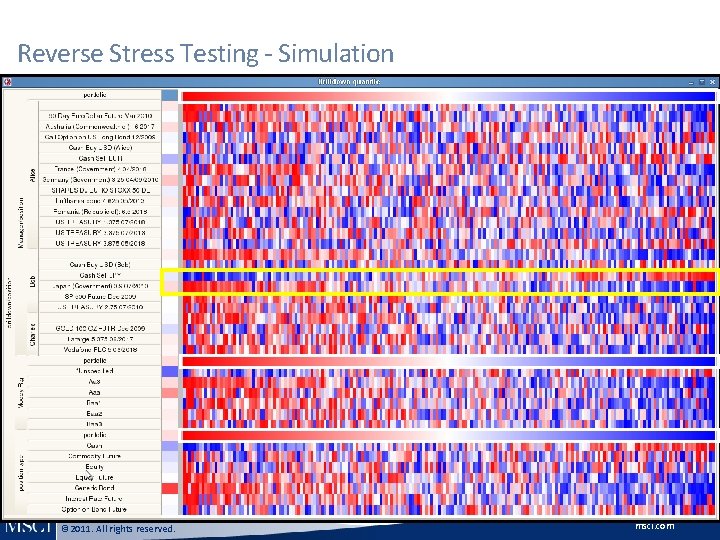Click the Drilldown quantile title bar text
The width and height of the screenshot is (720, 540).
(349, 82)
